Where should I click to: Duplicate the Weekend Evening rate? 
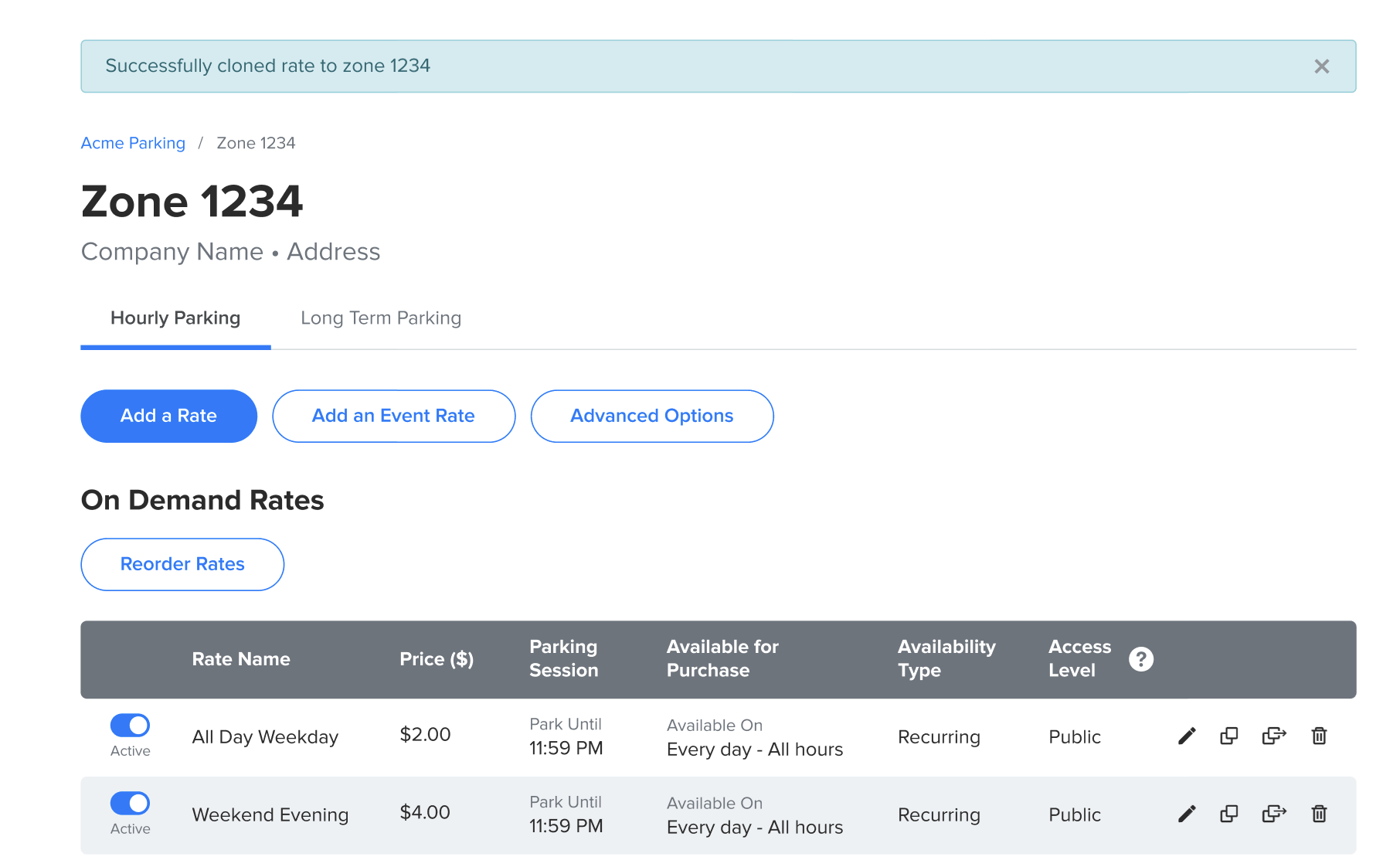pyautogui.click(x=1228, y=814)
